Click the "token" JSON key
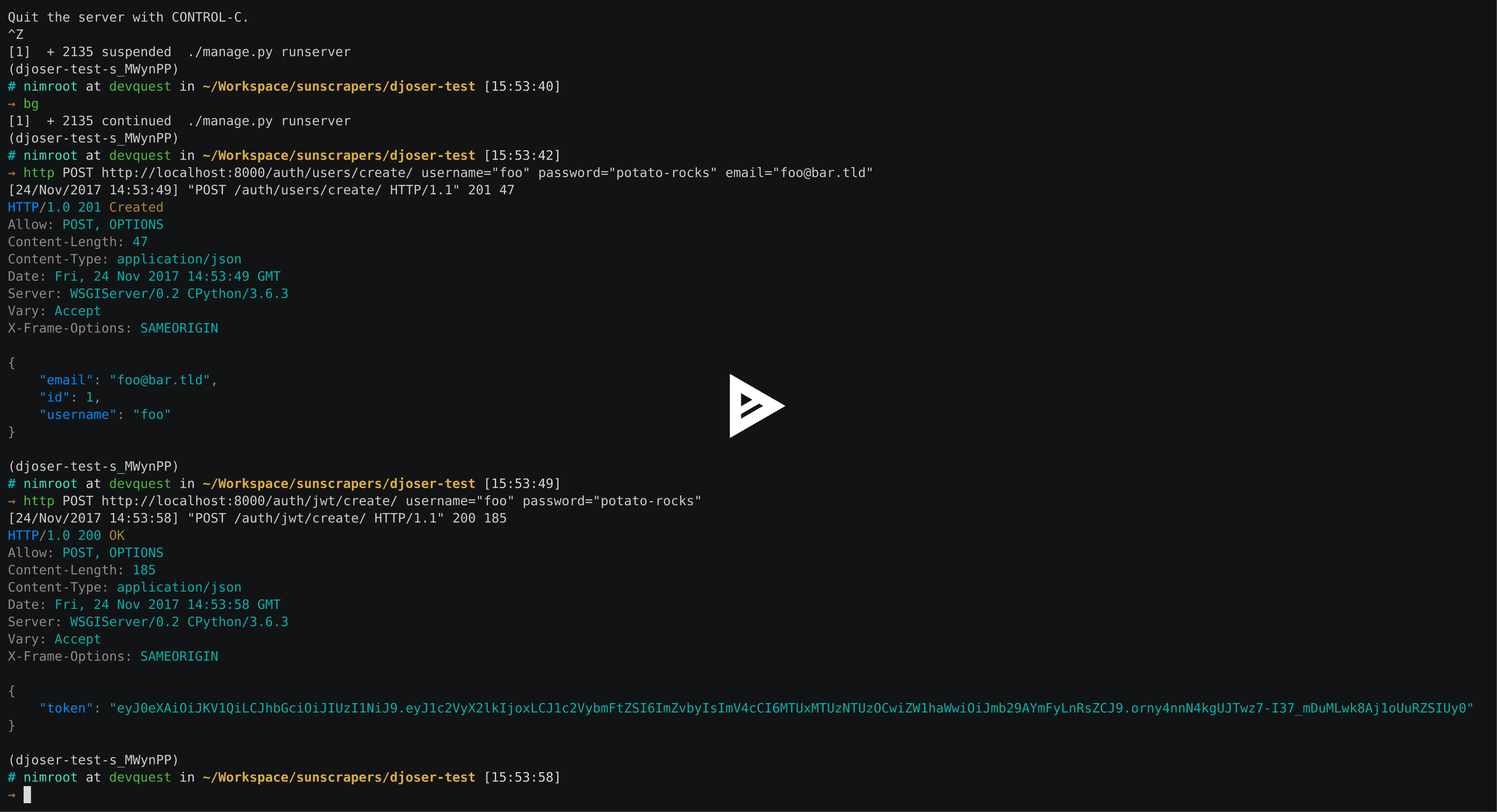This screenshot has width=1497, height=812. click(66, 708)
